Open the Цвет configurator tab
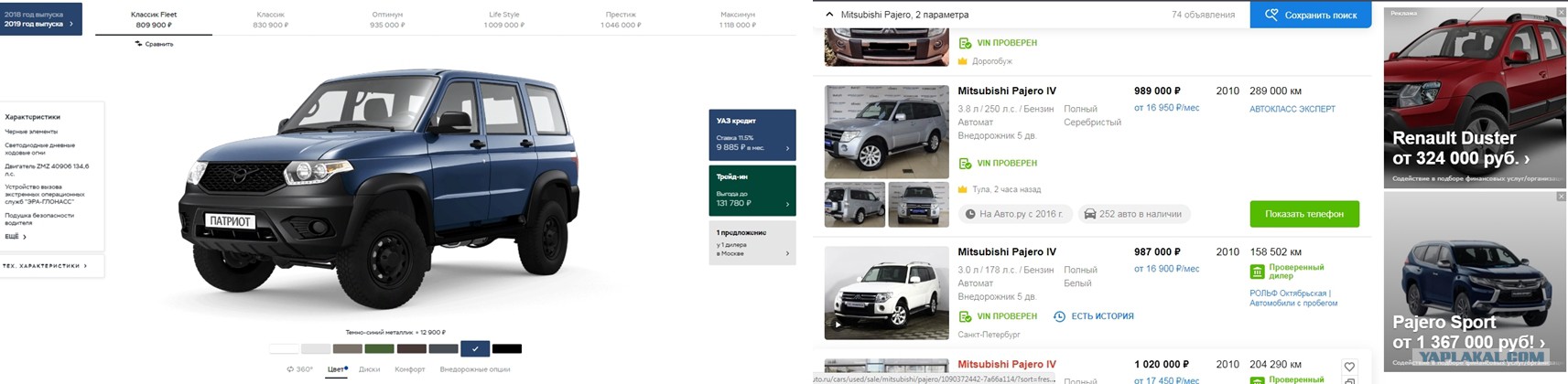Screen dimensions: 1568x384 (336, 369)
